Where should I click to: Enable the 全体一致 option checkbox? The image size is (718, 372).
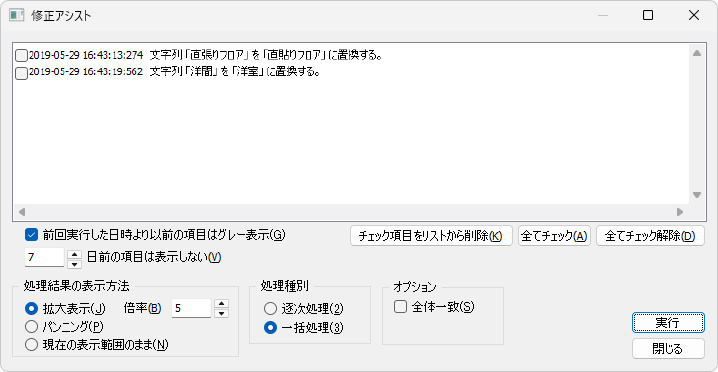click(x=400, y=307)
